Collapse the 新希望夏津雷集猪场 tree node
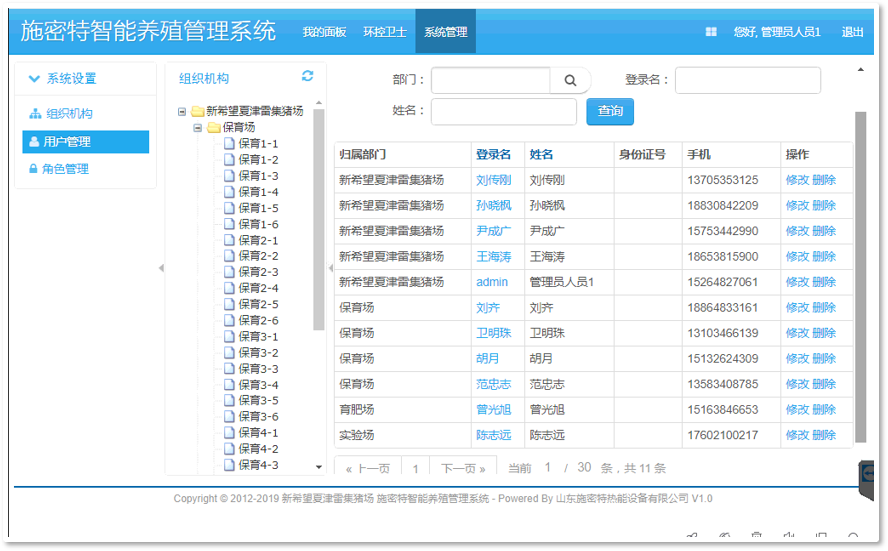The width and height of the screenshot is (888, 551). pos(181,112)
